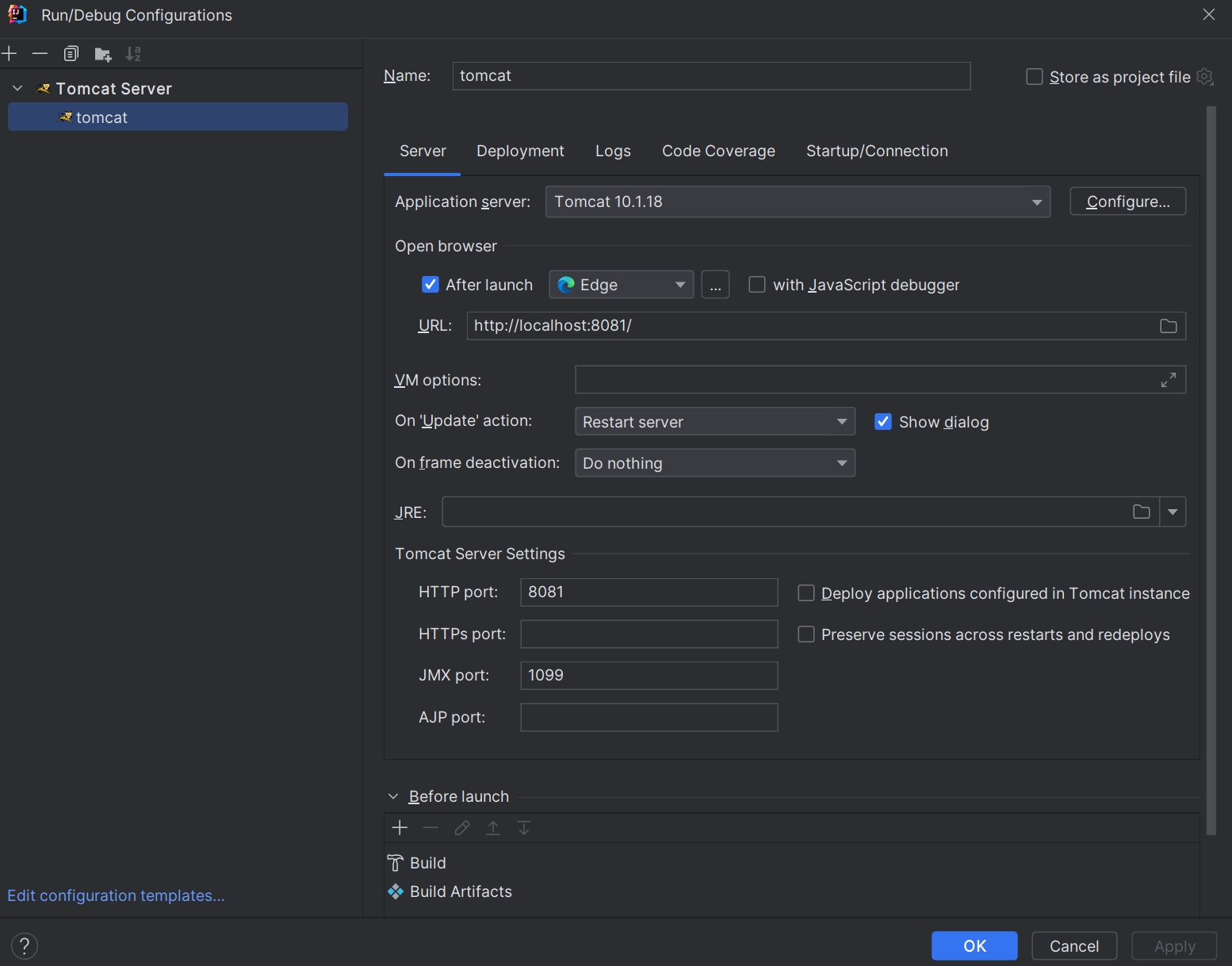
Task: Click the Build hammer icon
Action: [396, 863]
